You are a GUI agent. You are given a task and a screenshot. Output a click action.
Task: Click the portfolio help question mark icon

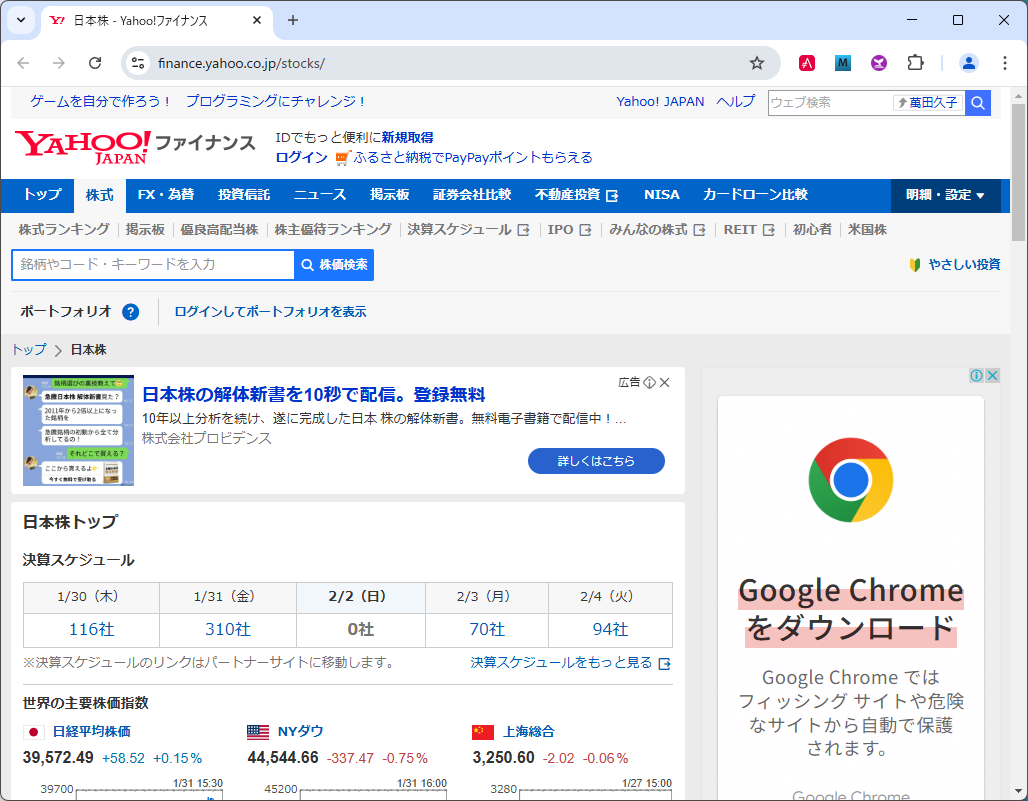130,312
